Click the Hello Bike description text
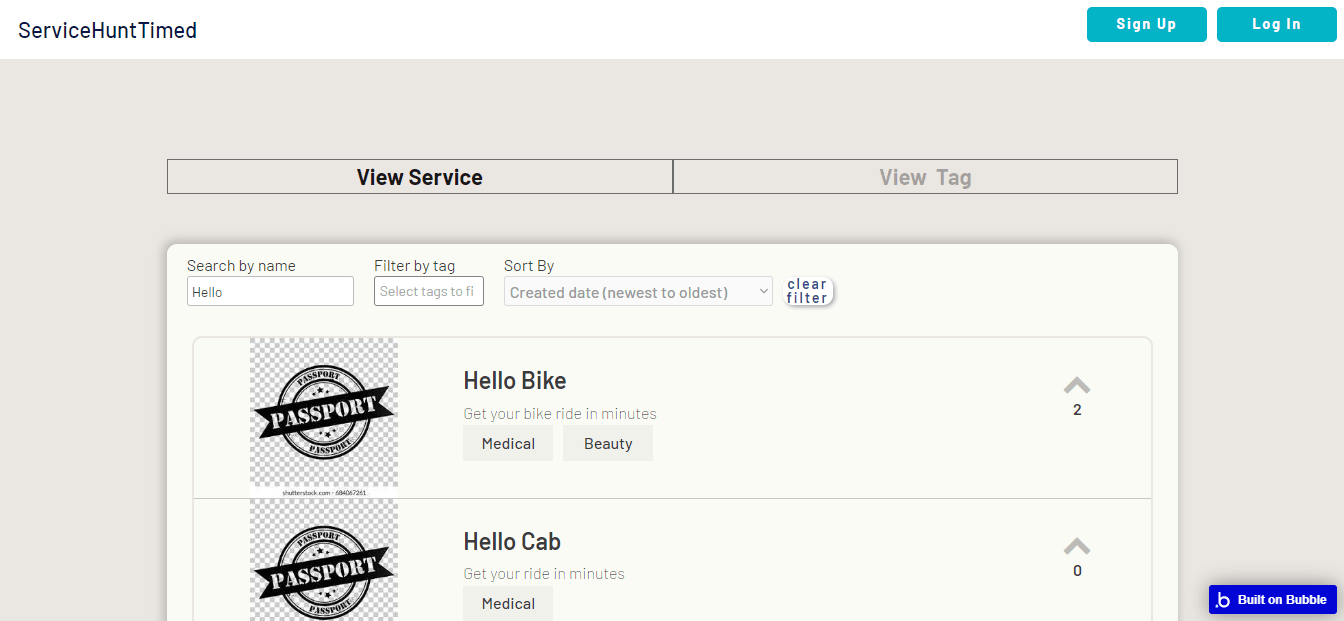Viewport: 1344px width, 621px height. click(559, 414)
